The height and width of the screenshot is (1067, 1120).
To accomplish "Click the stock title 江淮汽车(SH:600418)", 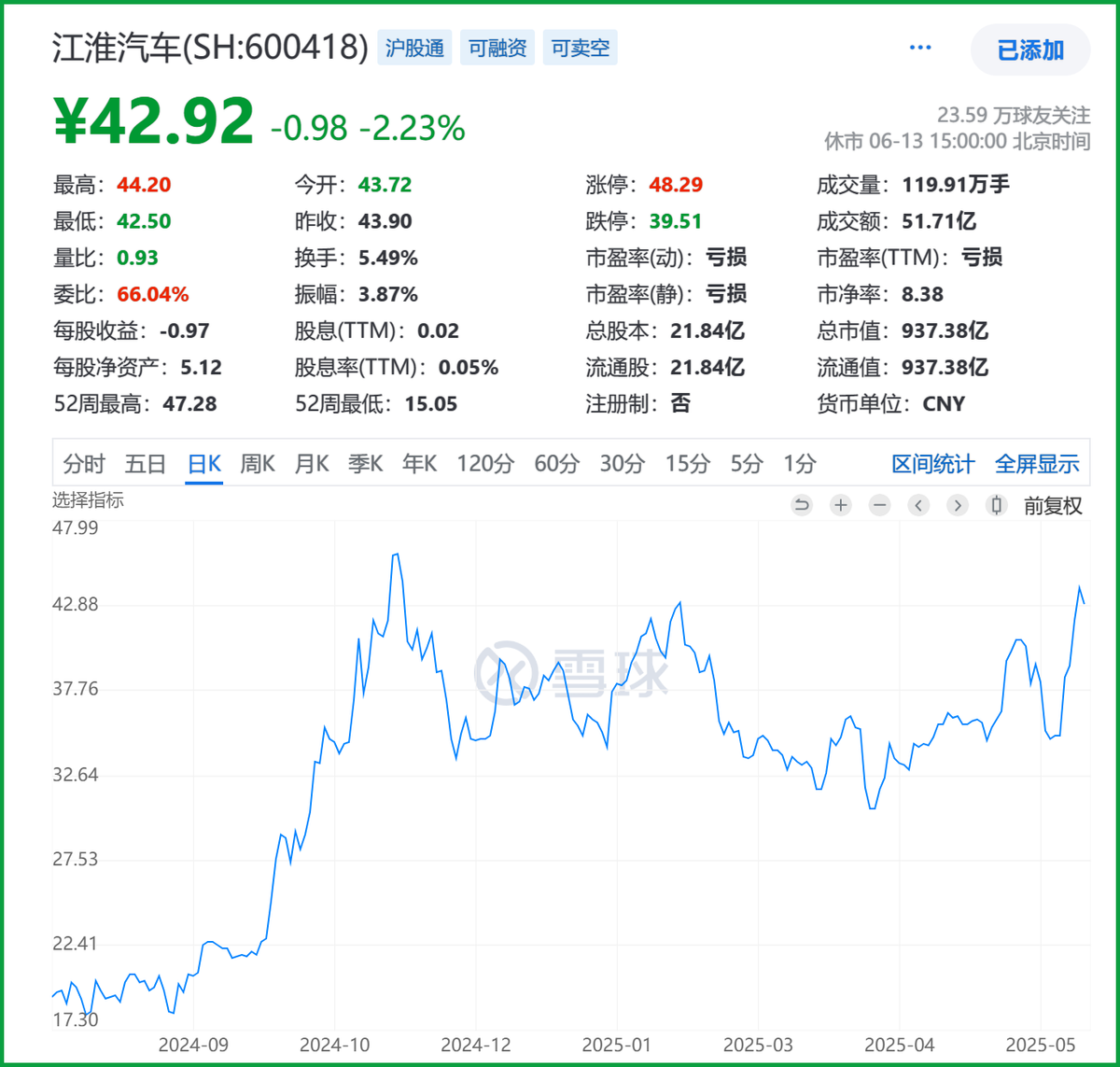I will click(x=211, y=48).
